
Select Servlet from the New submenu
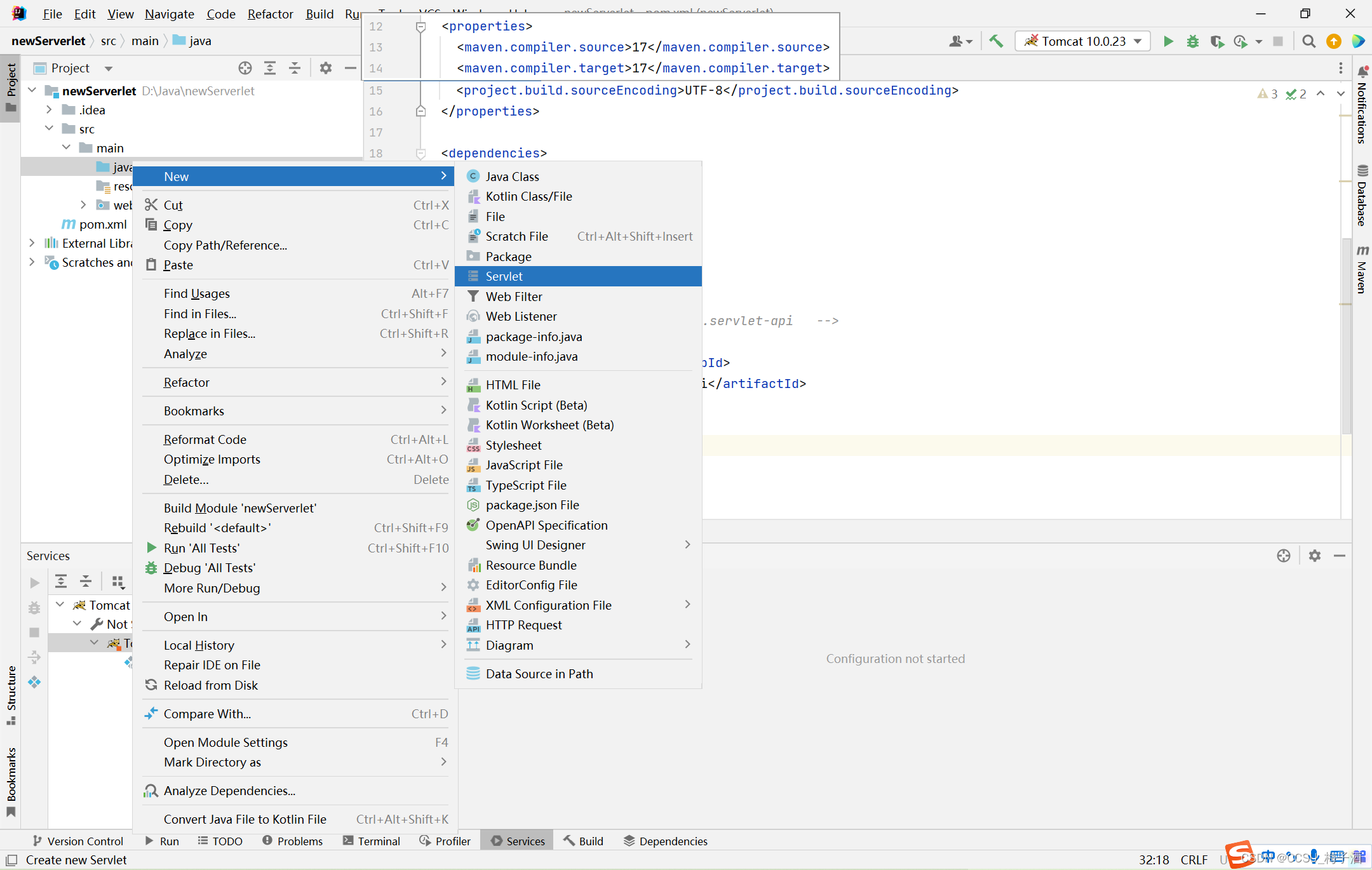[x=579, y=276]
